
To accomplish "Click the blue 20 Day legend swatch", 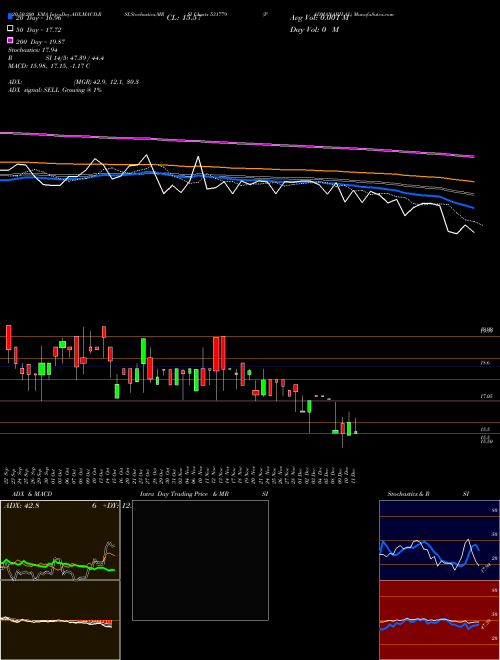I will [x=11, y=17].
